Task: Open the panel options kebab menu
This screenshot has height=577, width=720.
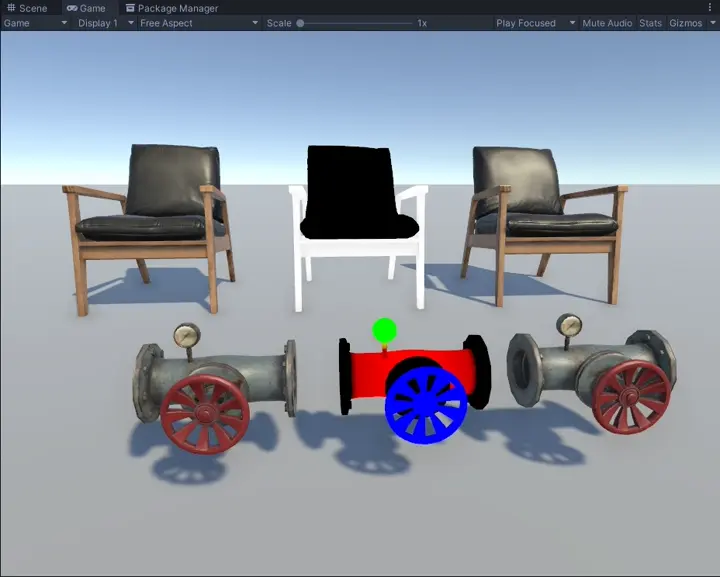Action: (x=710, y=7)
